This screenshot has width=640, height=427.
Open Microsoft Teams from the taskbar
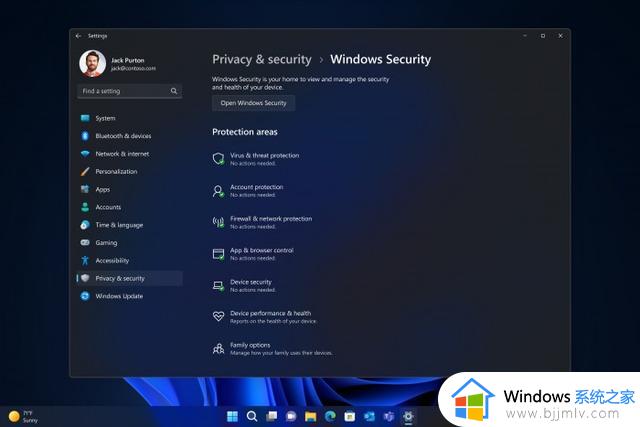pyautogui.click(x=389, y=416)
